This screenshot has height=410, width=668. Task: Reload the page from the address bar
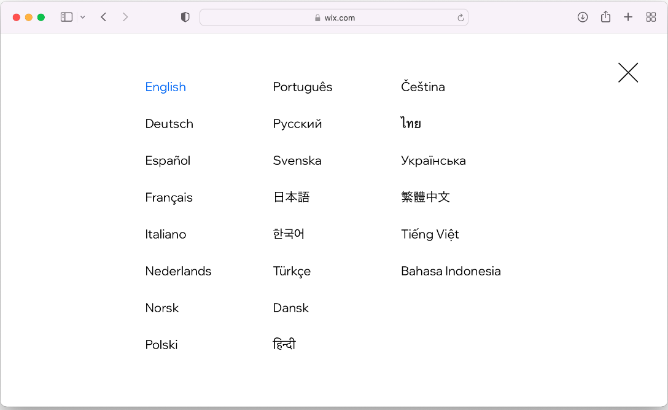(460, 17)
